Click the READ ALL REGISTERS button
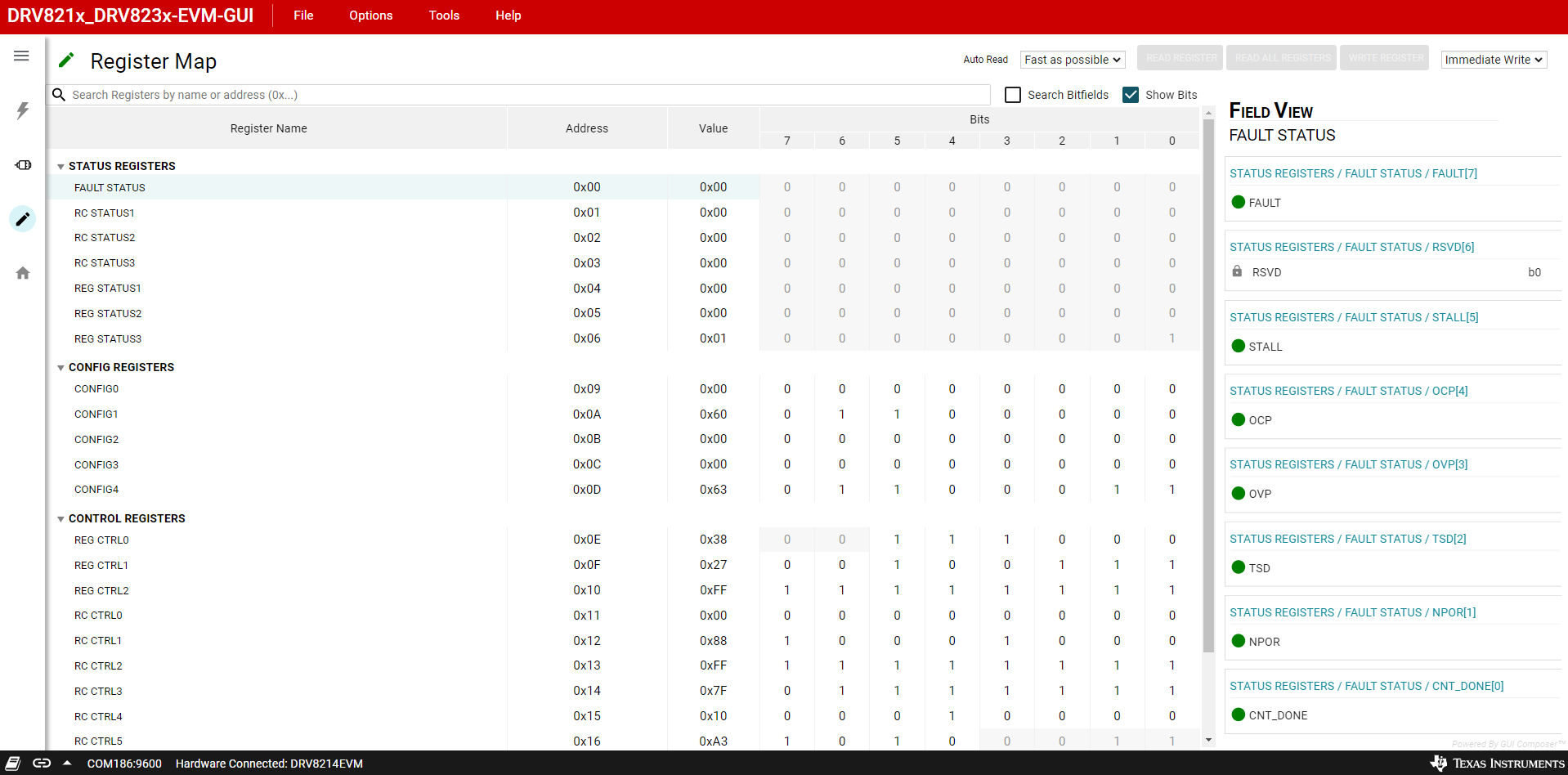The width and height of the screenshot is (1568, 775). [1282, 58]
